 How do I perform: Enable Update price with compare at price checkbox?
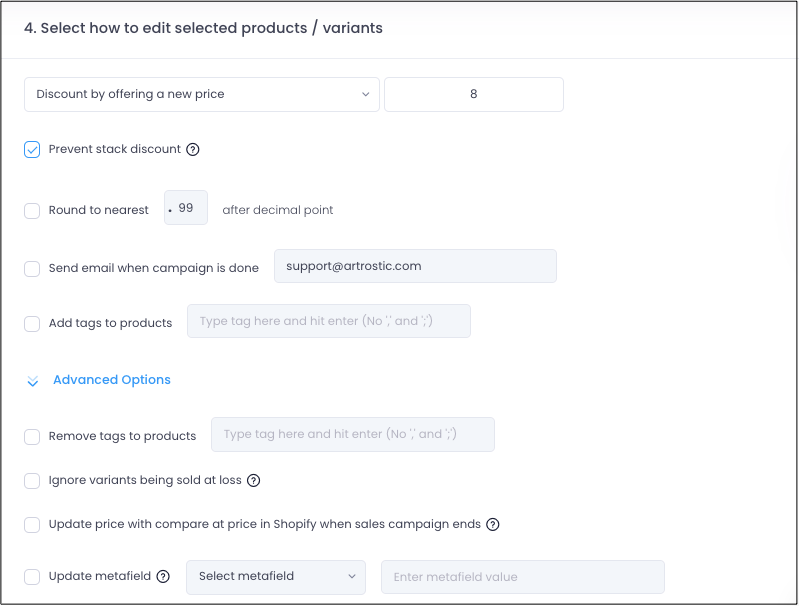pos(32,524)
